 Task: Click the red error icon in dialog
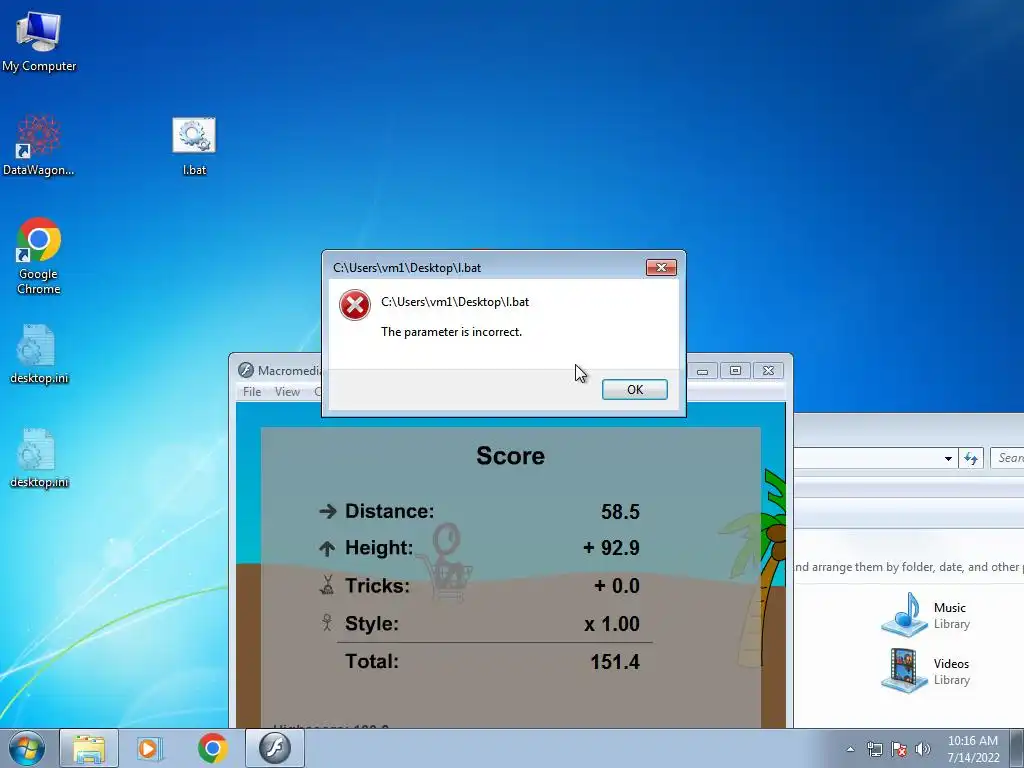point(355,305)
